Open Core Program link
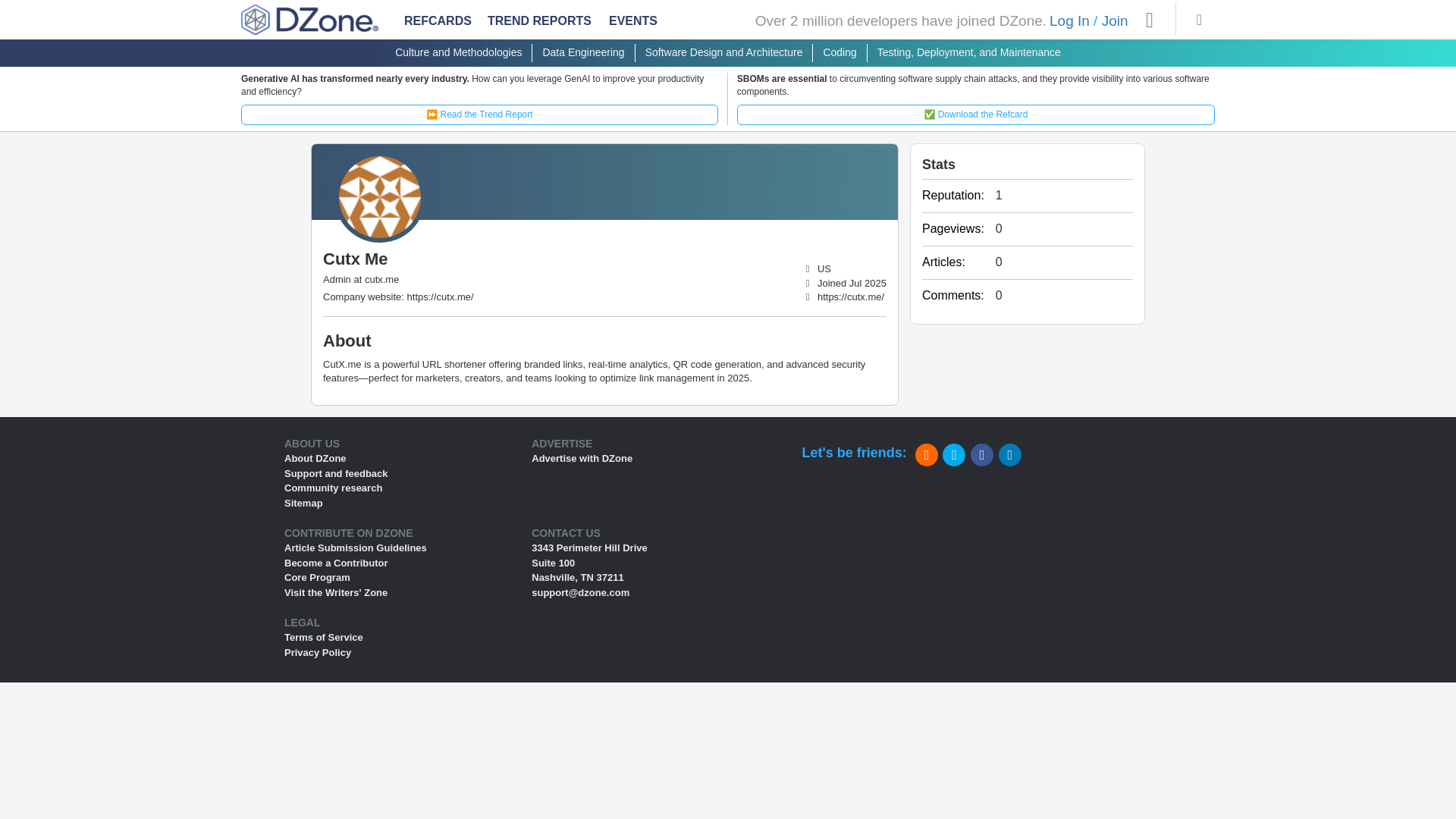This screenshot has height=819, width=1456. click(x=317, y=578)
